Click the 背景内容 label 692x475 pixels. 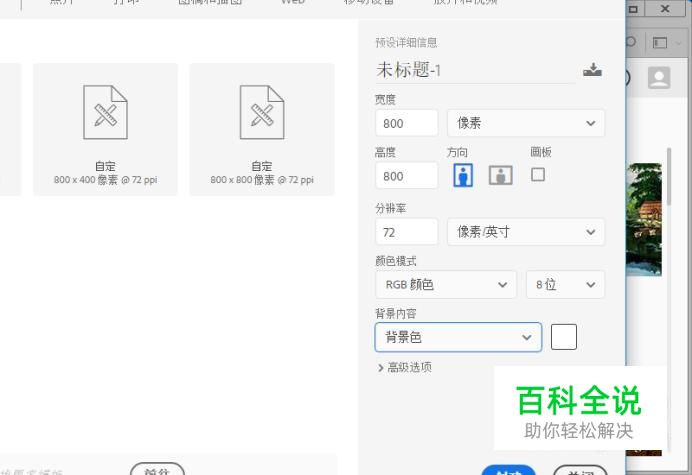pyautogui.click(x=395, y=313)
